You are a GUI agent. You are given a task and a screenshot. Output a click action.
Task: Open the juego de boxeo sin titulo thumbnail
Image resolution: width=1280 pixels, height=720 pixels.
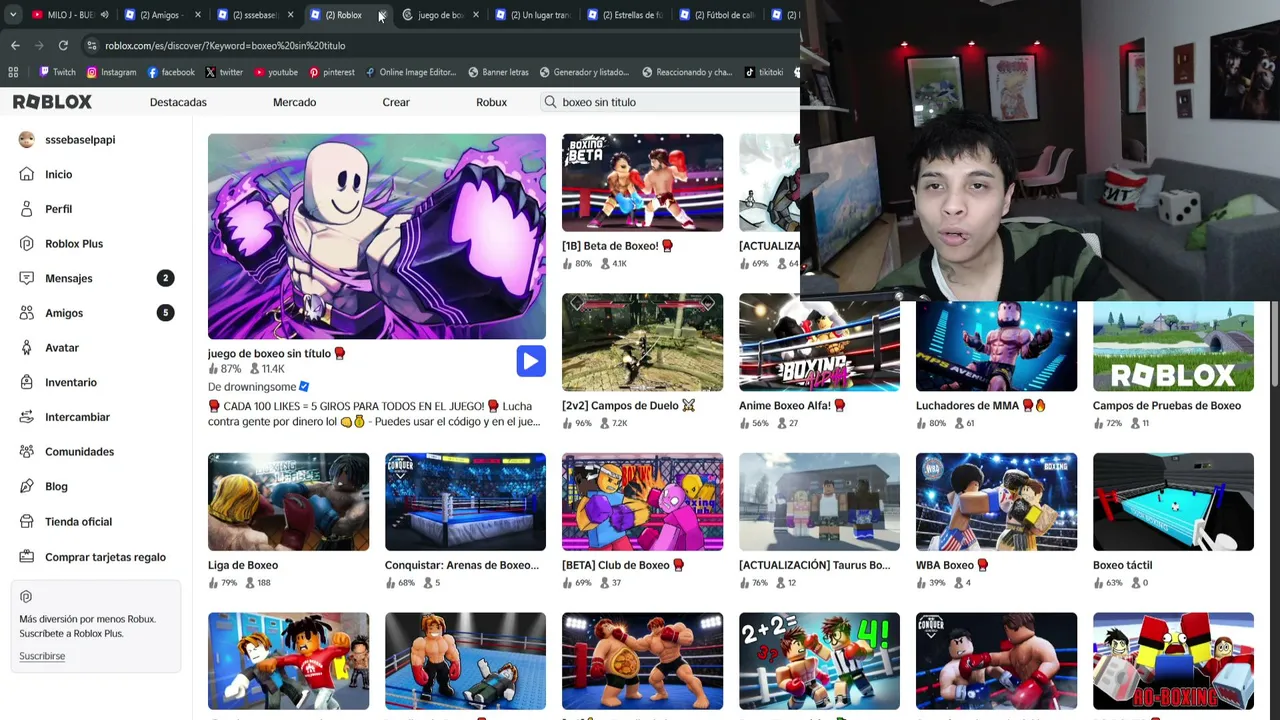coord(377,236)
